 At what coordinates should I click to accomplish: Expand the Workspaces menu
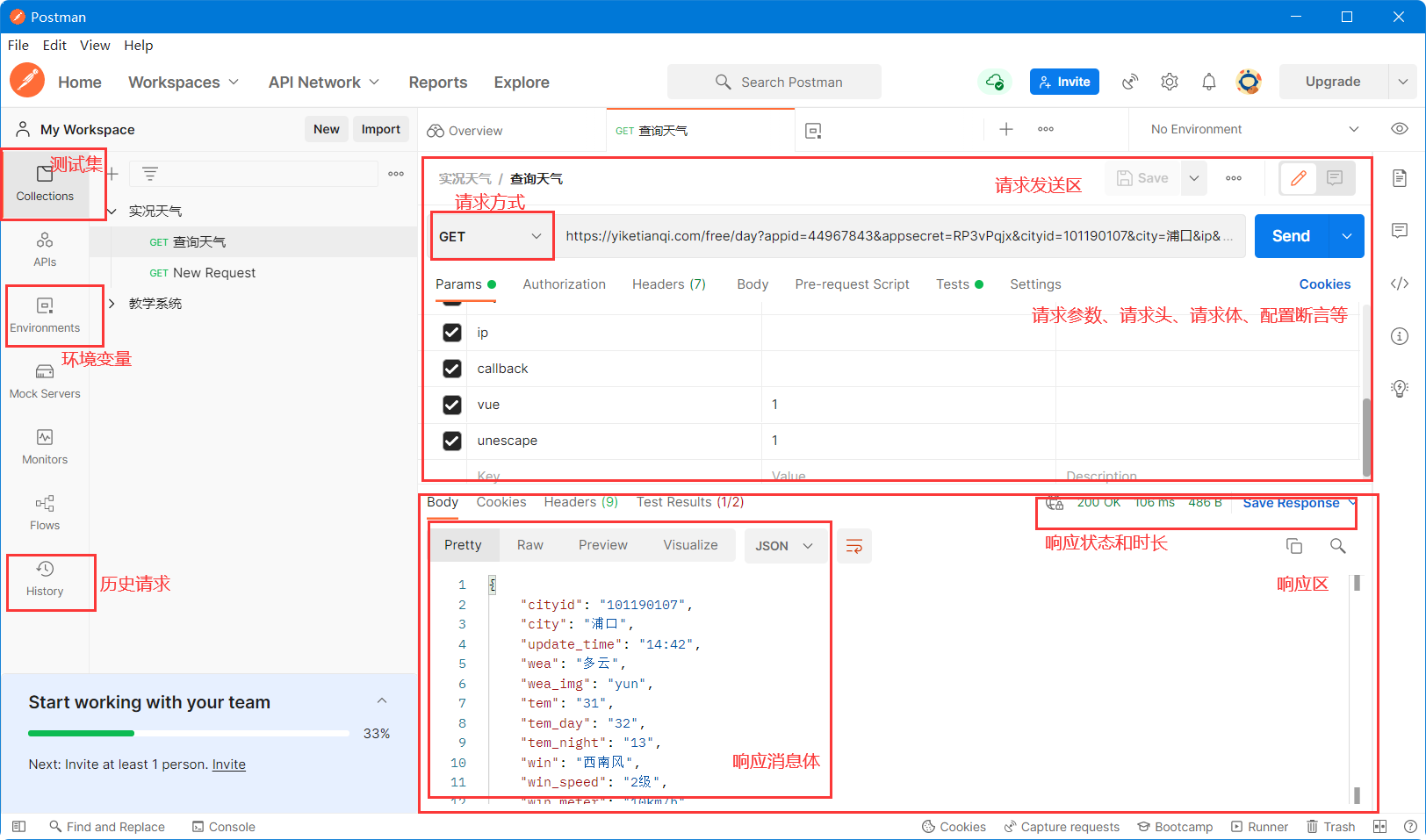[x=184, y=82]
